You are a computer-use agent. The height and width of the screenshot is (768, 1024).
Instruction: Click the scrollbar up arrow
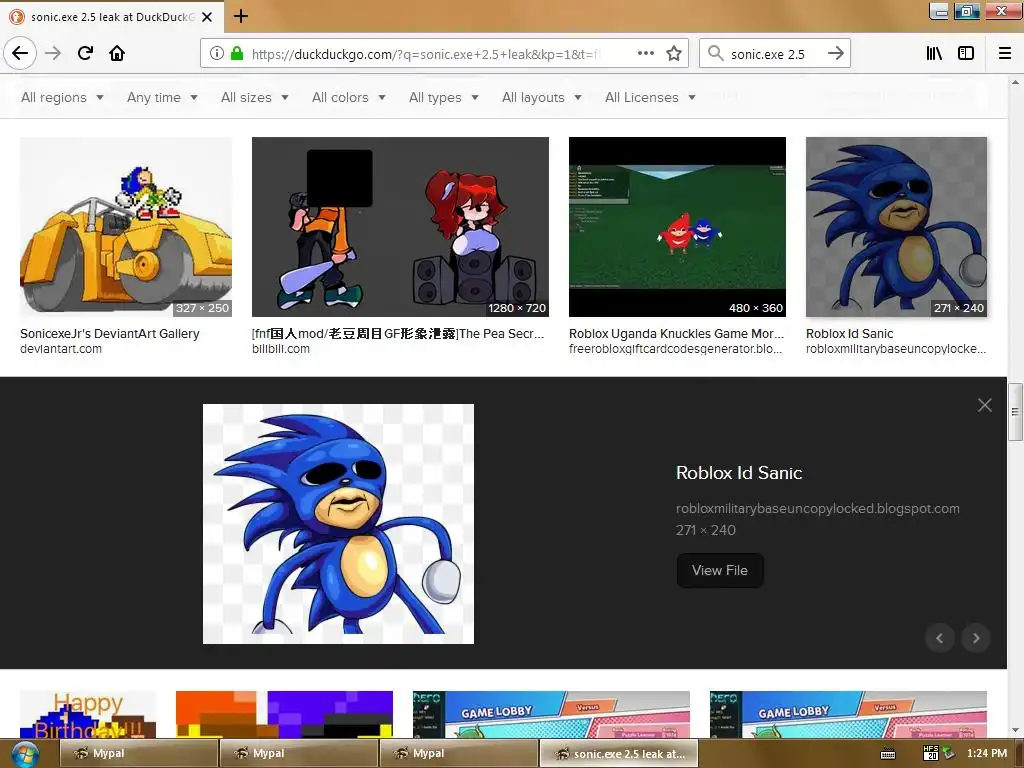click(1015, 82)
